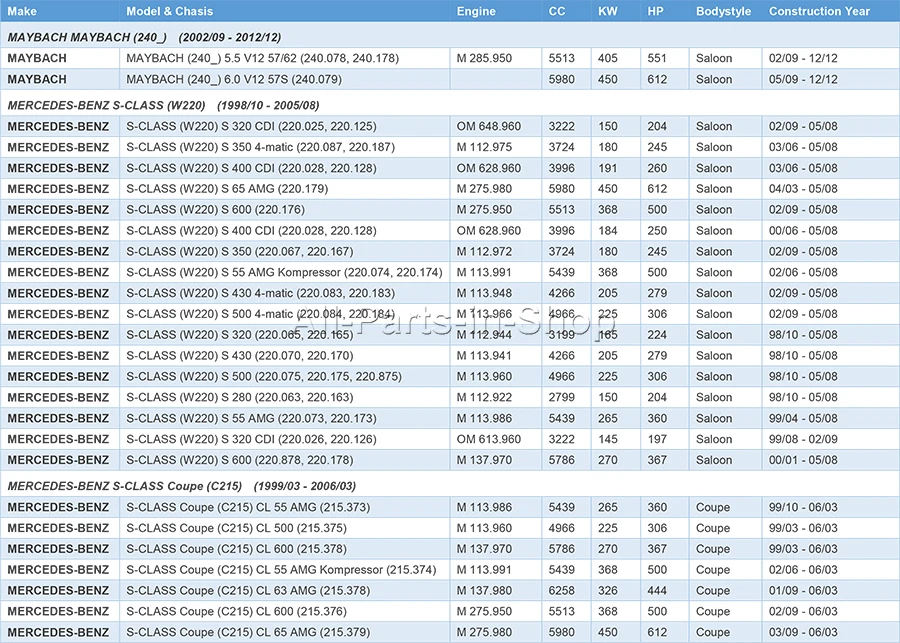Image resolution: width=900 pixels, height=643 pixels.
Task: Click model "MAYBACH (240_) 5.5 V12 57/62"
Action: [262, 58]
